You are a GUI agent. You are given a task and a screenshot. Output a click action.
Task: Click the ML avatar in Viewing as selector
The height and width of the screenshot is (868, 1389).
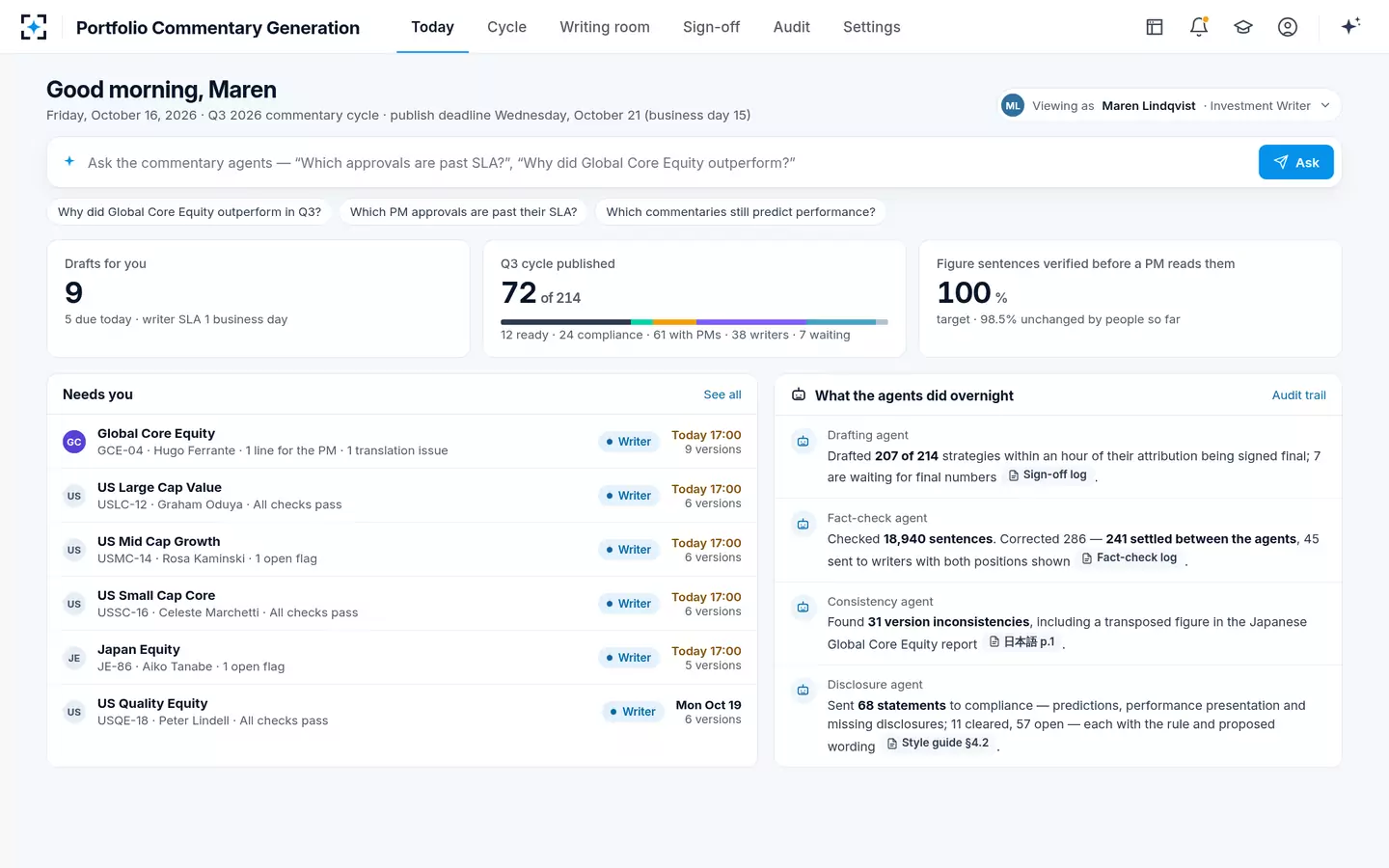[x=1013, y=106]
